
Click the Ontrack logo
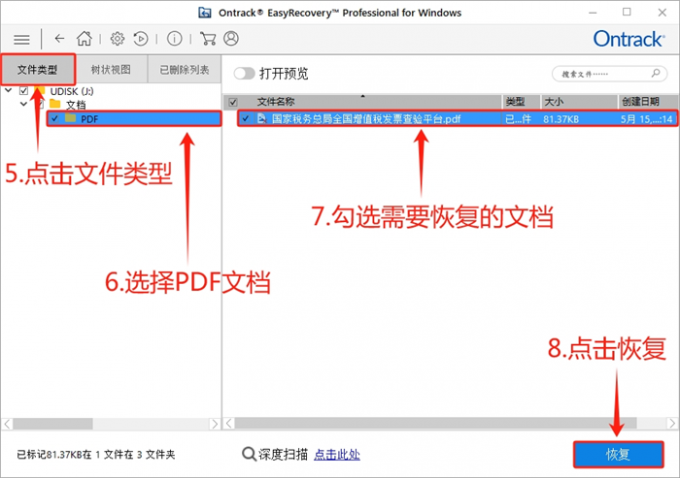(629, 39)
